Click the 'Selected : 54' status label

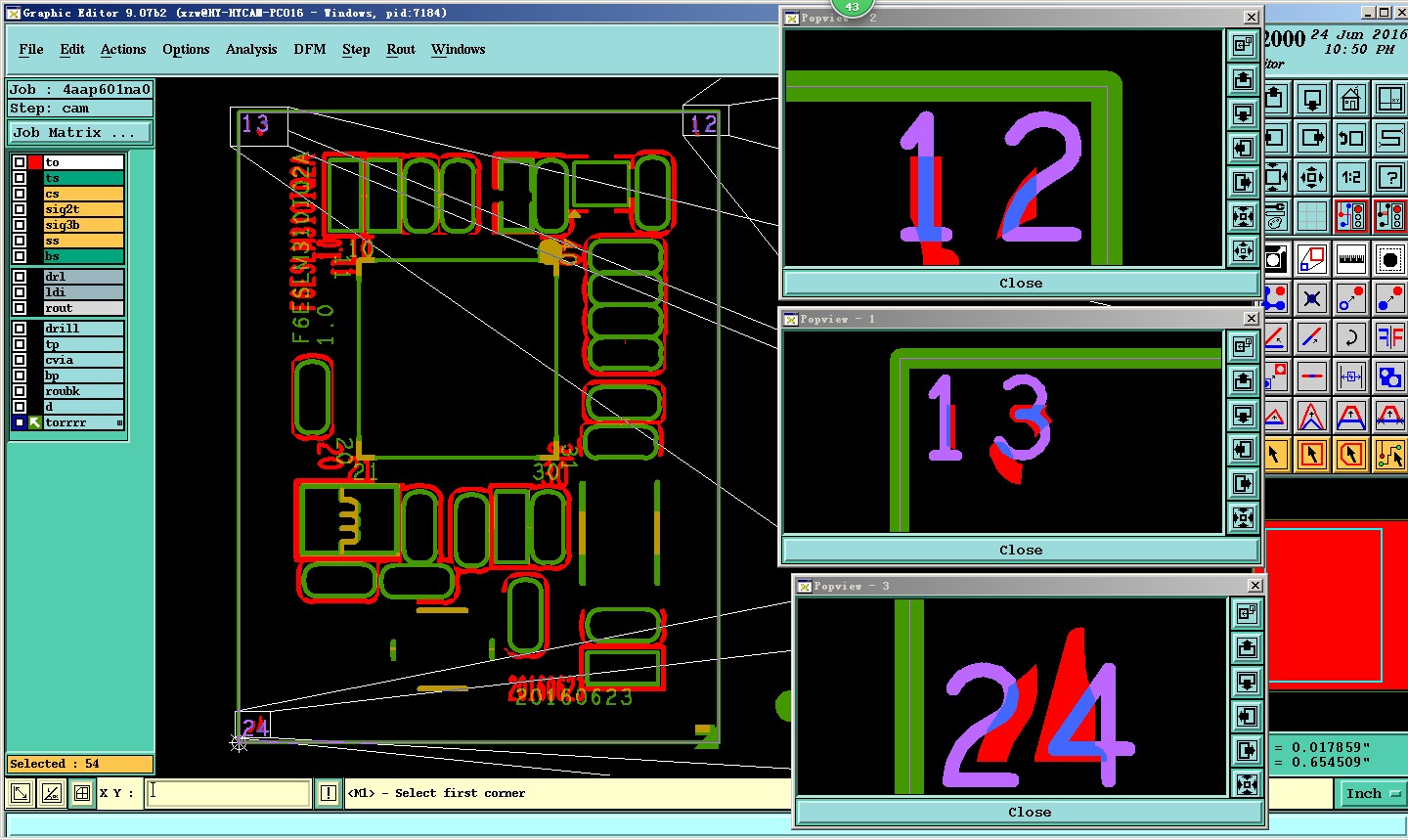80,764
